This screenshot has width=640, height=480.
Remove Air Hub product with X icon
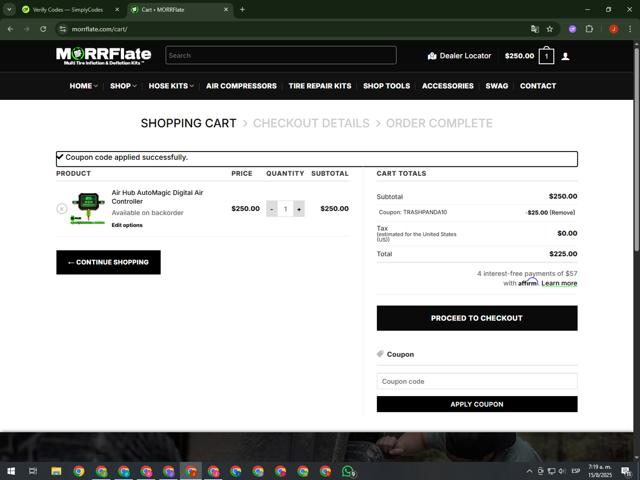point(62,209)
